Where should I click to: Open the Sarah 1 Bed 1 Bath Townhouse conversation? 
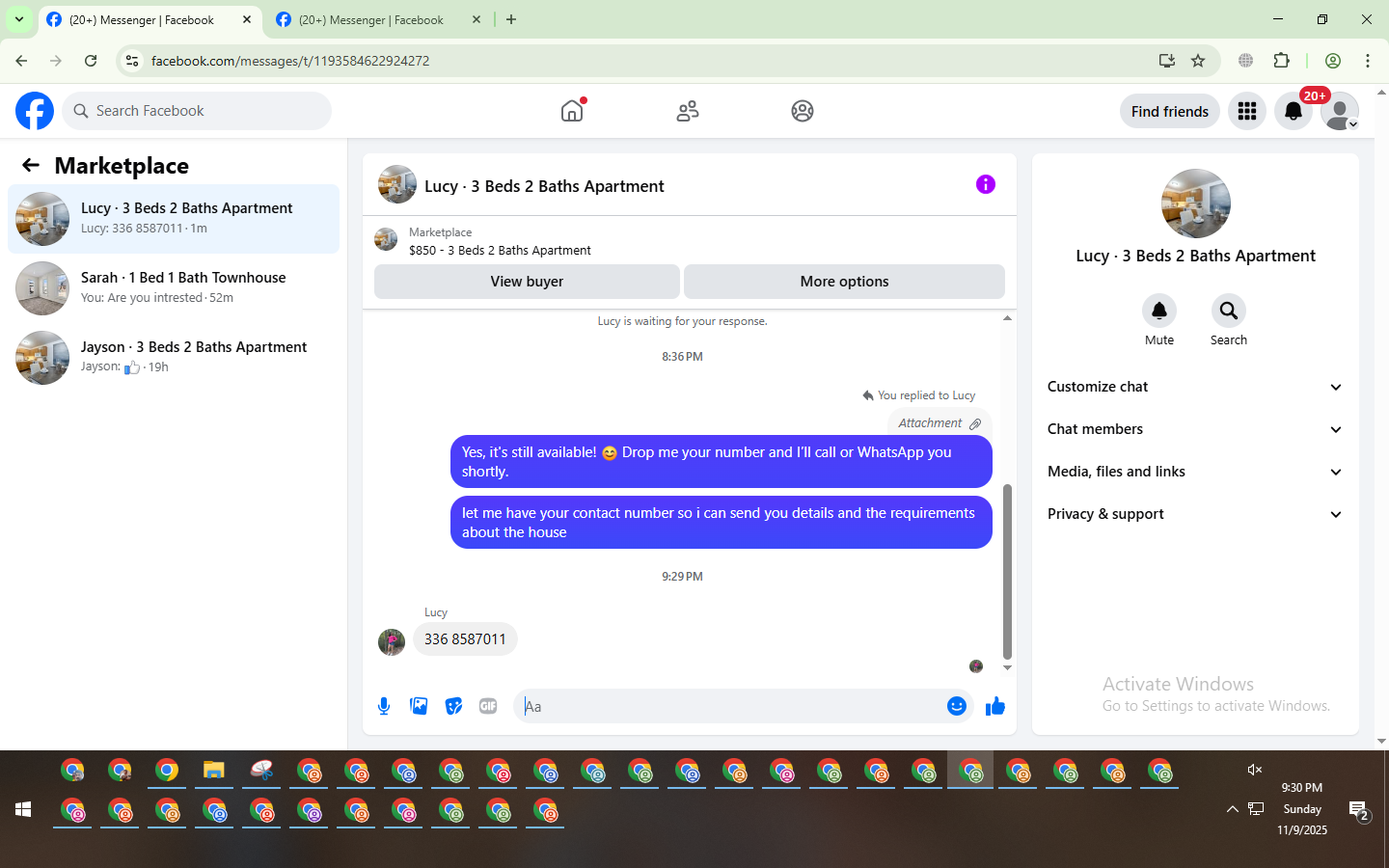click(174, 288)
